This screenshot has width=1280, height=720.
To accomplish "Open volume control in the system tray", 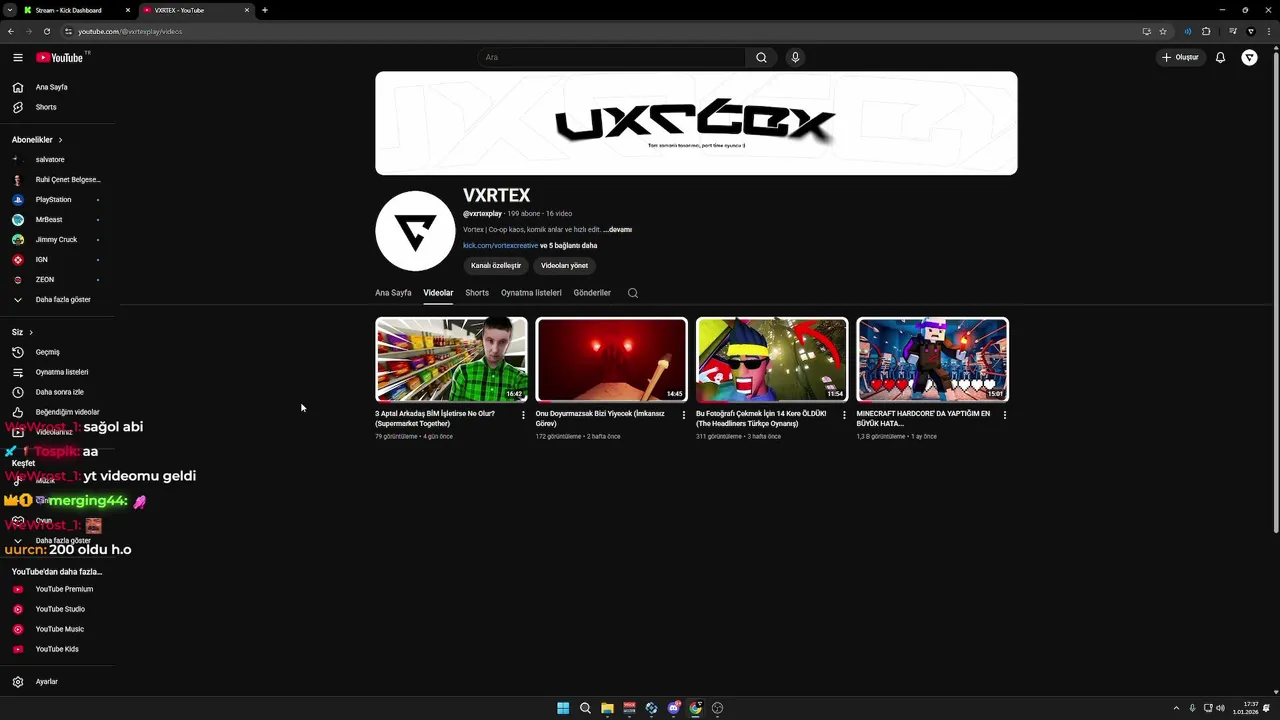I will pos(1220,708).
